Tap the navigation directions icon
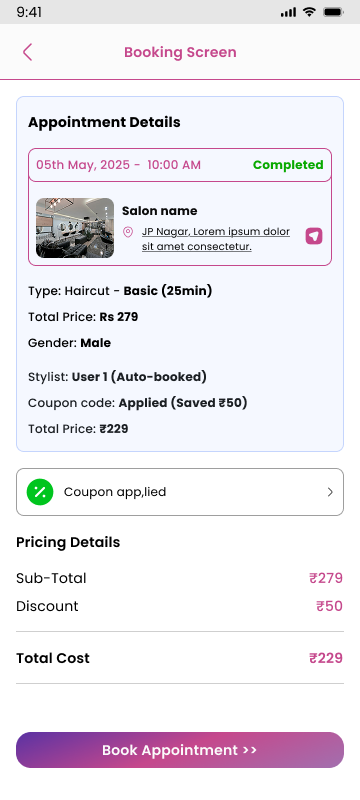 coord(314,236)
